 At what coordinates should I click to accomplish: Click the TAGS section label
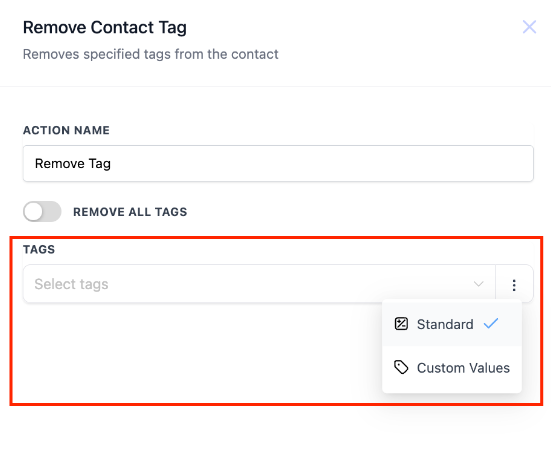[39, 250]
